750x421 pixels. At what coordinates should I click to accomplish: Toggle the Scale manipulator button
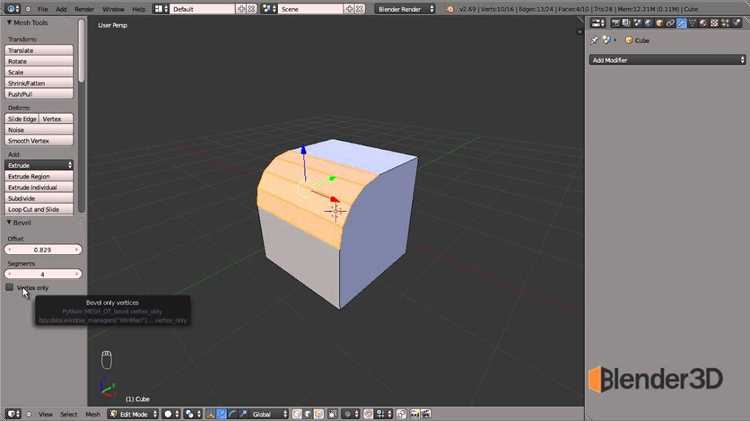point(243,414)
